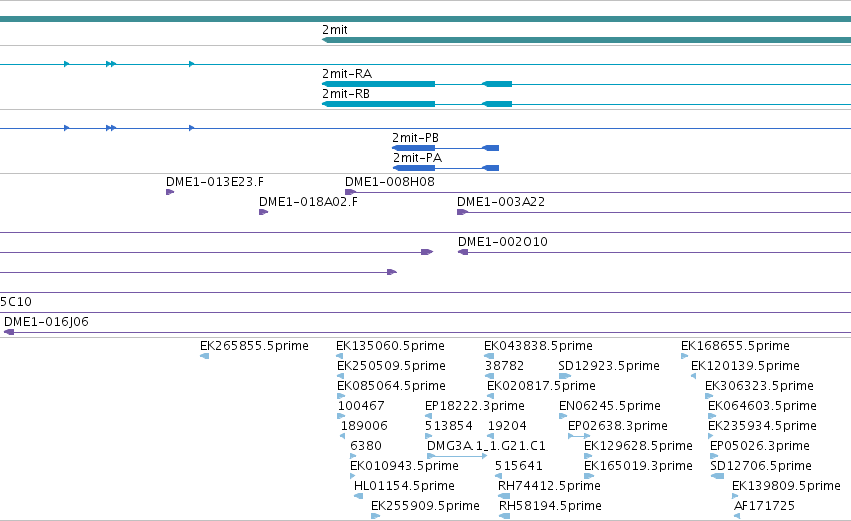851x521 pixels.
Task: Select the DMG3A.1_1.G21.C1 label
Action: coord(486,446)
